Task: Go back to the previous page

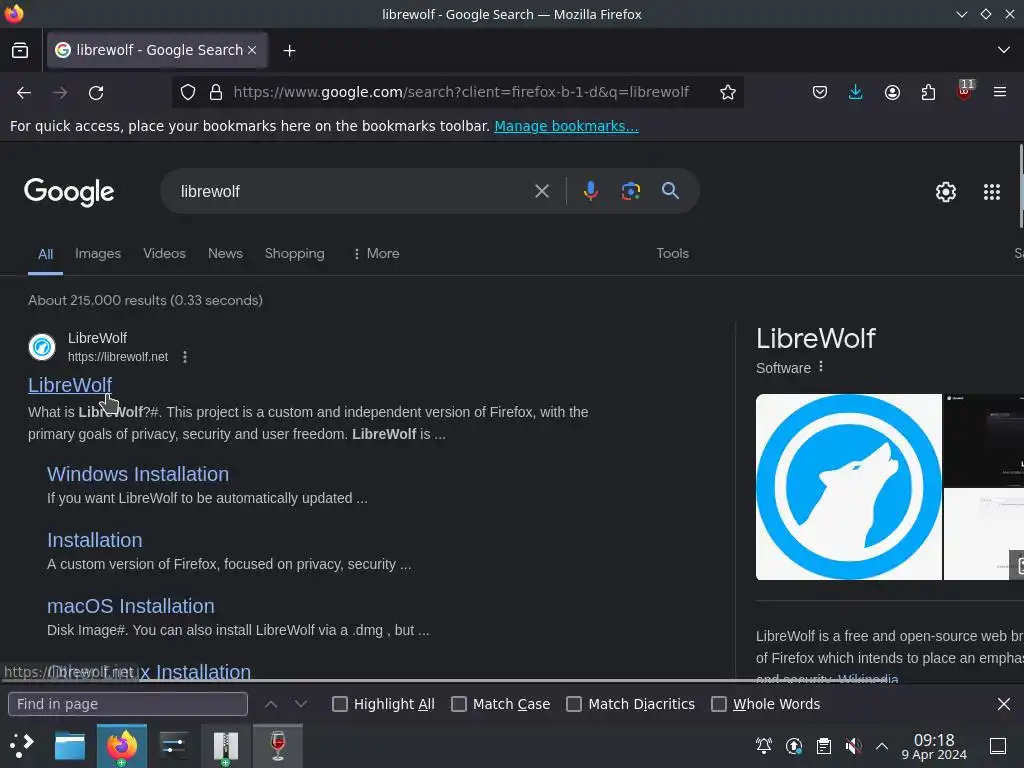Action: point(24,93)
